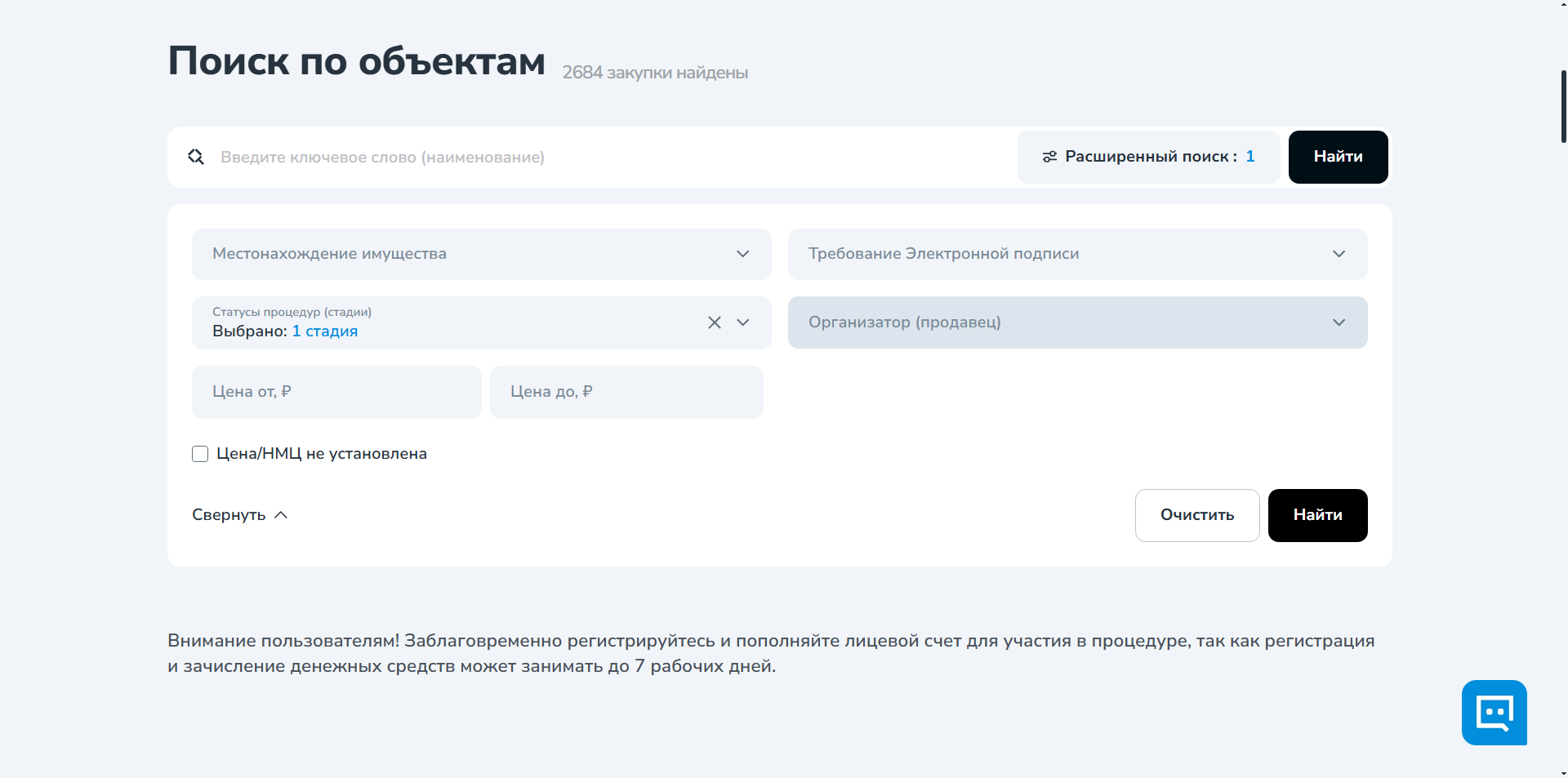Focus the Цена от price field
The height and width of the screenshot is (778, 1568).
[336, 392]
